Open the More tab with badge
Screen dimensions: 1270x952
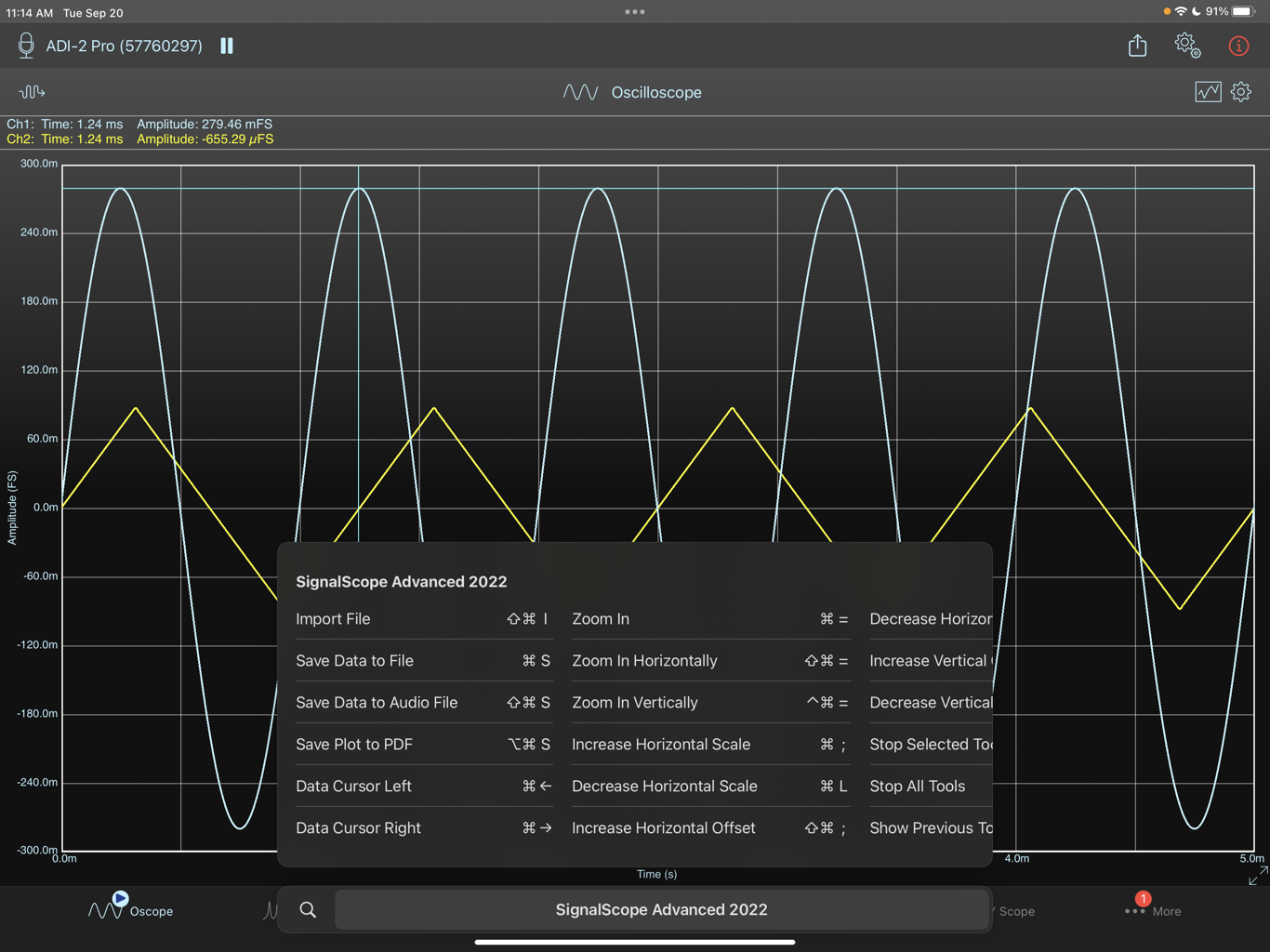tap(1153, 910)
